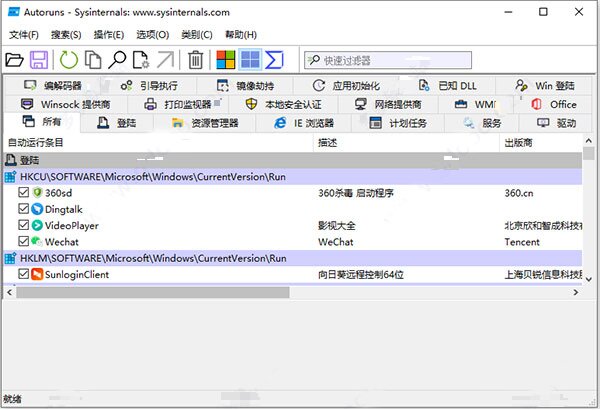
Task: Switch to the 登陆 tab
Action: pyautogui.click(x=117, y=123)
